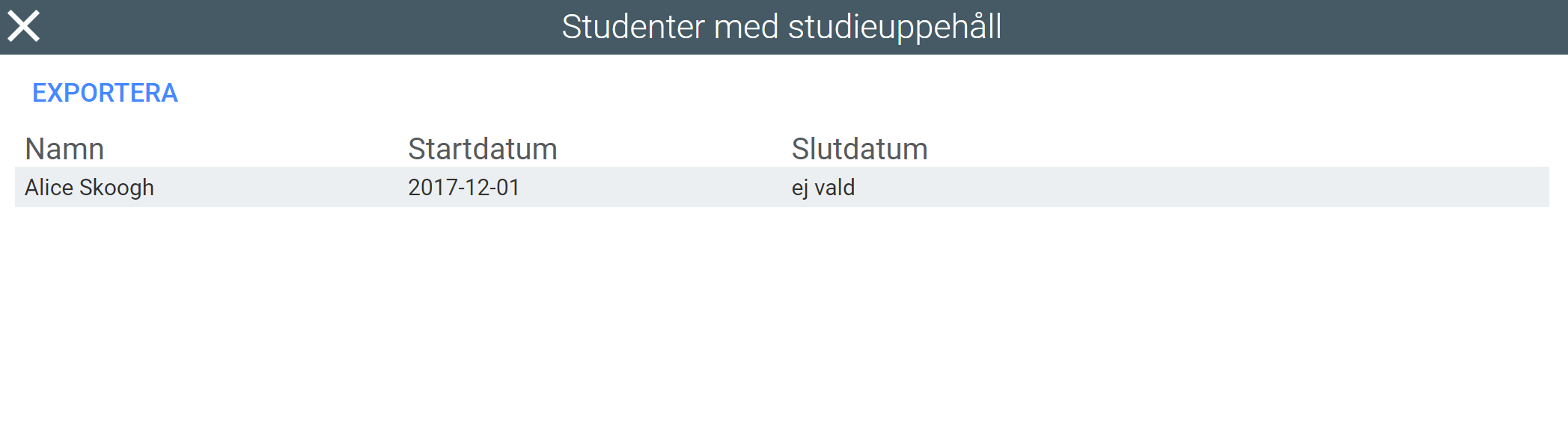Sort by the Namn column header
The width and height of the screenshot is (1568, 445).
(64, 149)
